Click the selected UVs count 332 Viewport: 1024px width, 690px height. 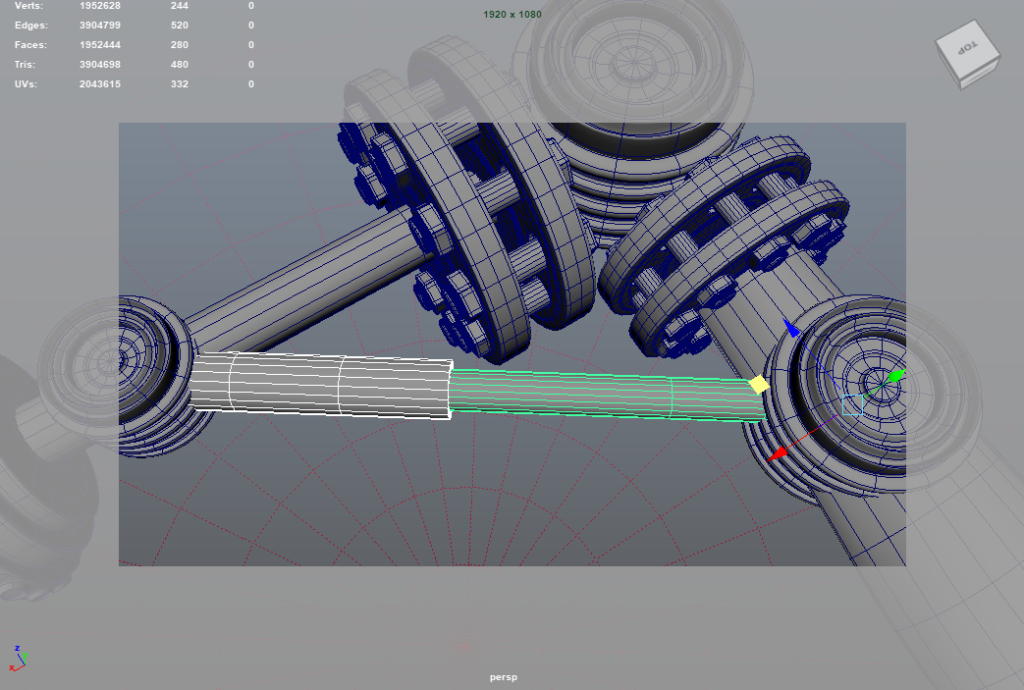click(180, 84)
